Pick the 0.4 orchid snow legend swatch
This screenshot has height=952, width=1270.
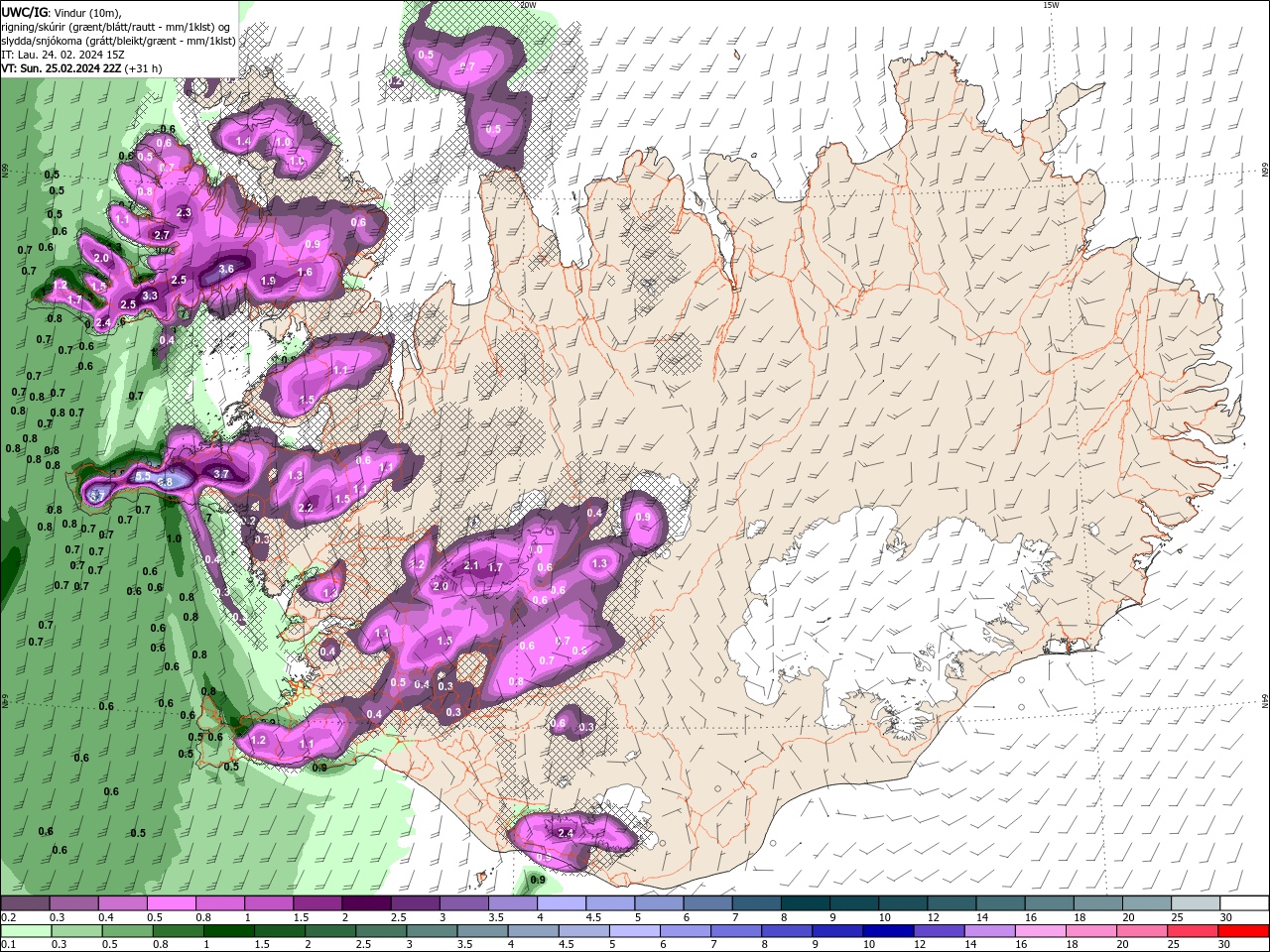122,903
